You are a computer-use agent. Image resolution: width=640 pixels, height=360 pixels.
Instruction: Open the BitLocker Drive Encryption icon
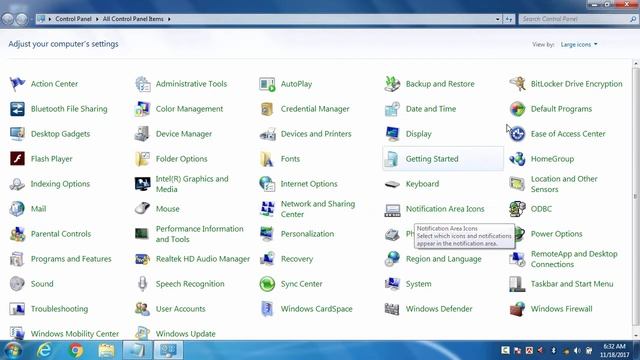pyautogui.click(x=517, y=84)
